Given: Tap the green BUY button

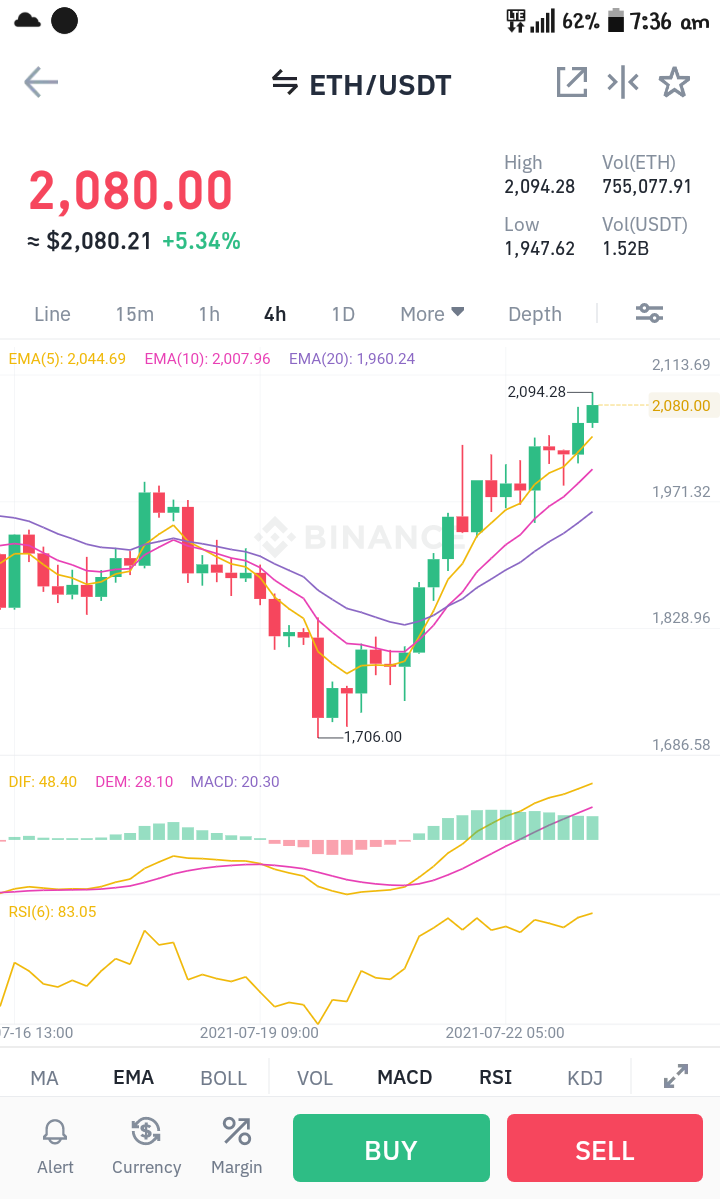Looking at the screenshot, I should 391,1148.
